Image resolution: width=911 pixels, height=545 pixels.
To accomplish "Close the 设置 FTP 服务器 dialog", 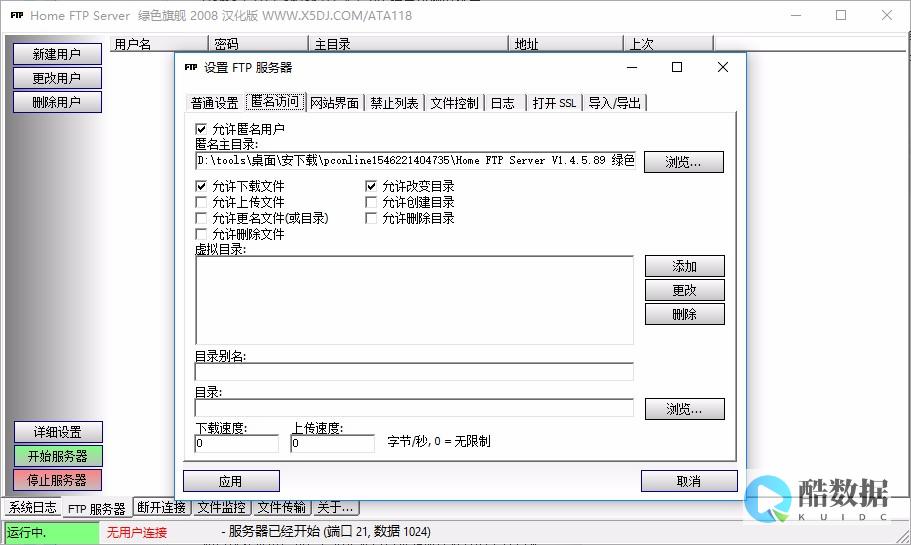I will (x=723, y=67).
